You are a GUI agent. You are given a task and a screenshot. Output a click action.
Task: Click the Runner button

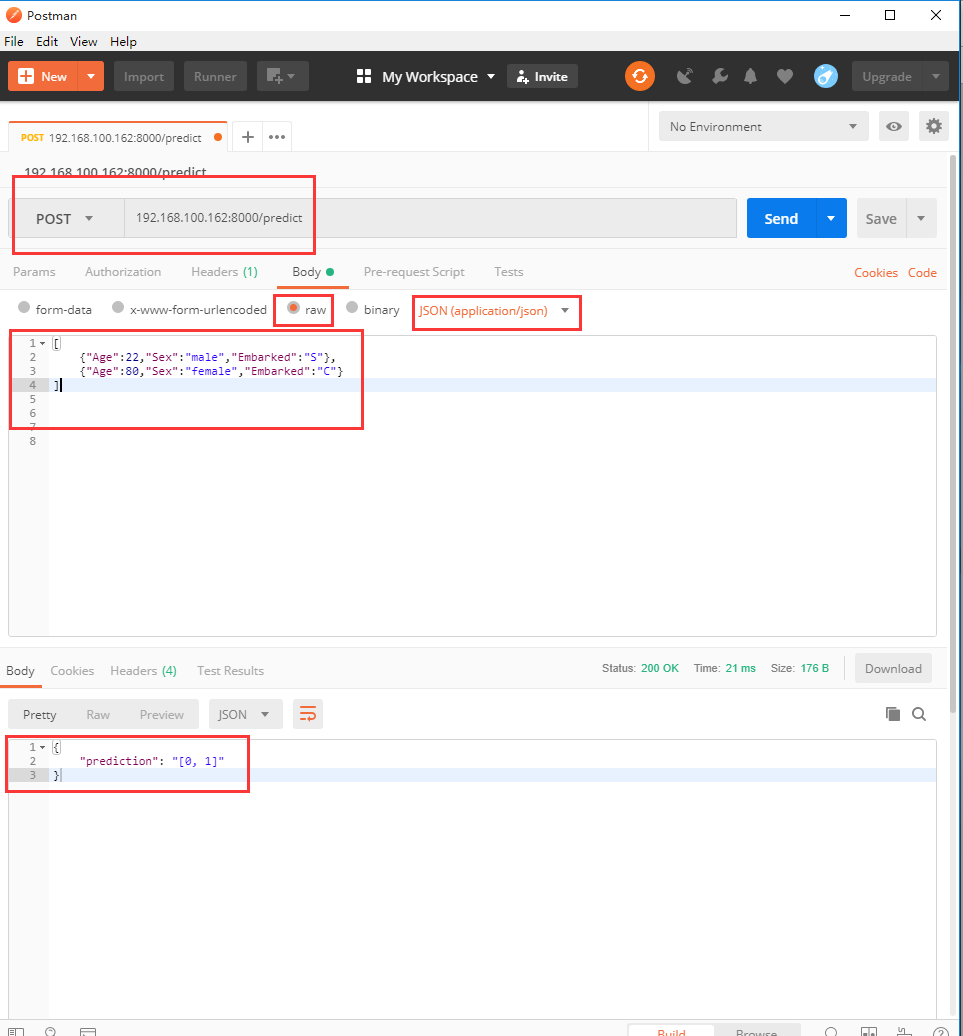(x=215, y=76)
